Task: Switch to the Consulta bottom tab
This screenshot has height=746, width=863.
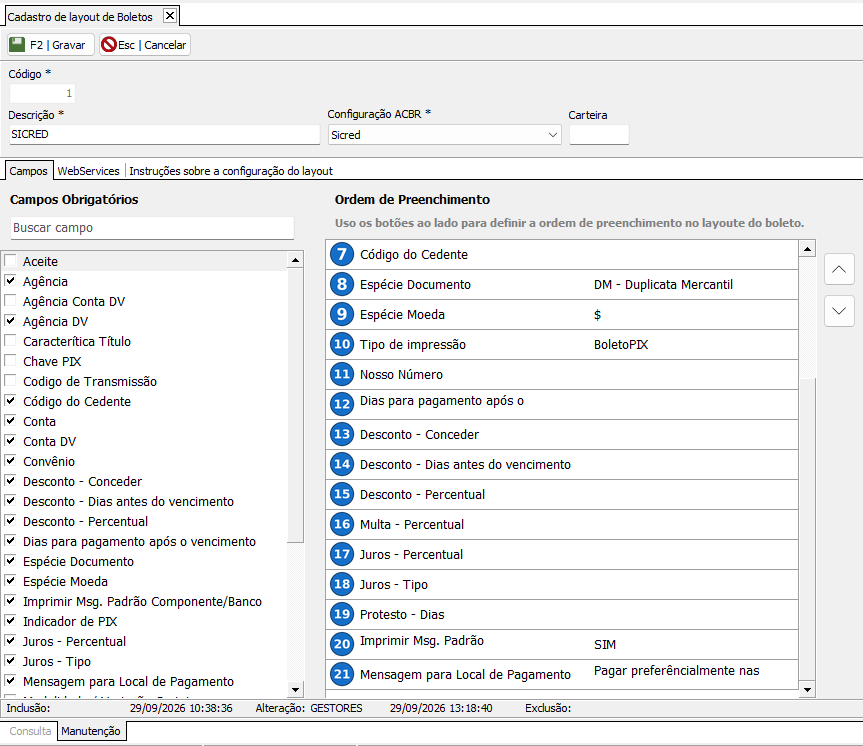Action: pyautogui.click(x=30, y=731)
